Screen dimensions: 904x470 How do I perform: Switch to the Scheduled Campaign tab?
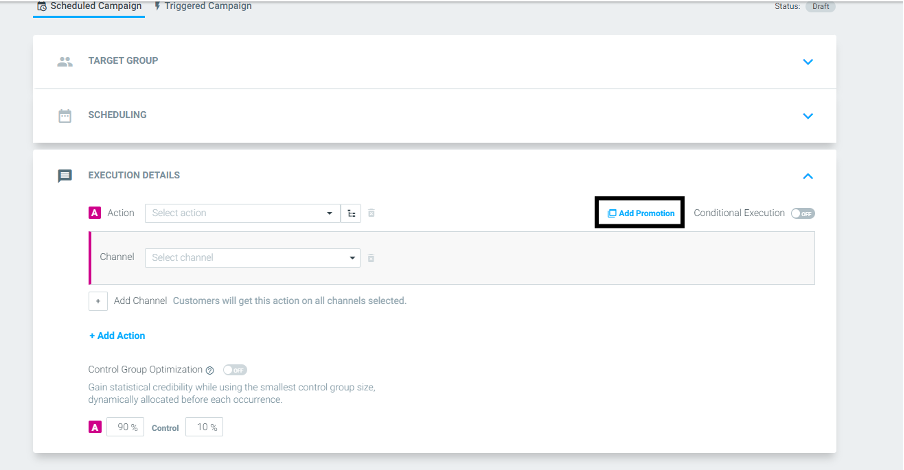pos(89,6)
